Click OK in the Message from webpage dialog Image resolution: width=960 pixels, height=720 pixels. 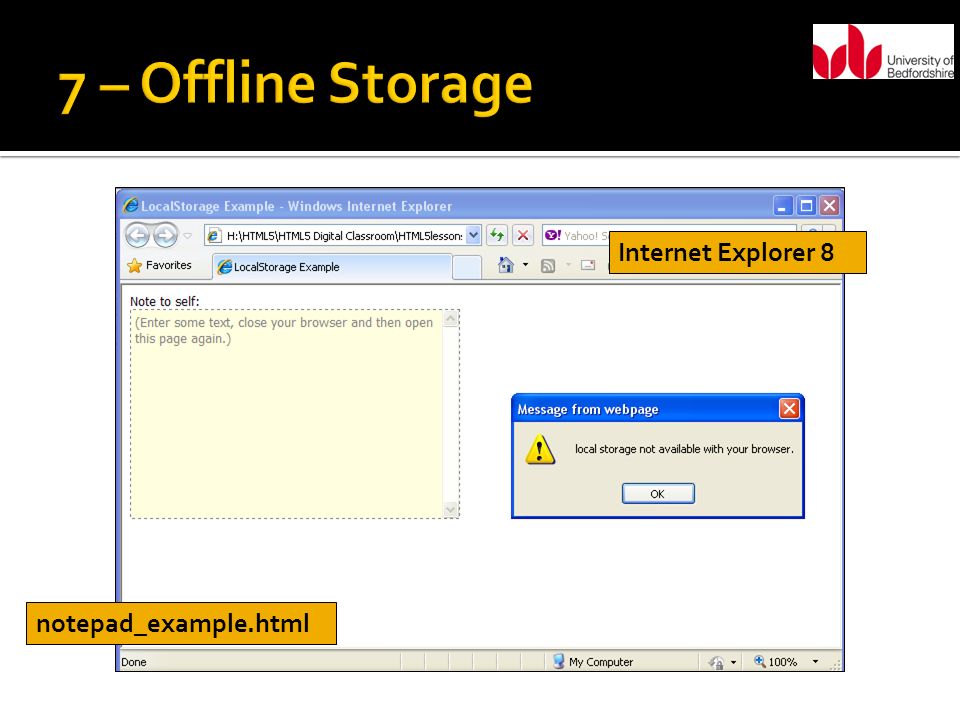point(658,493)
